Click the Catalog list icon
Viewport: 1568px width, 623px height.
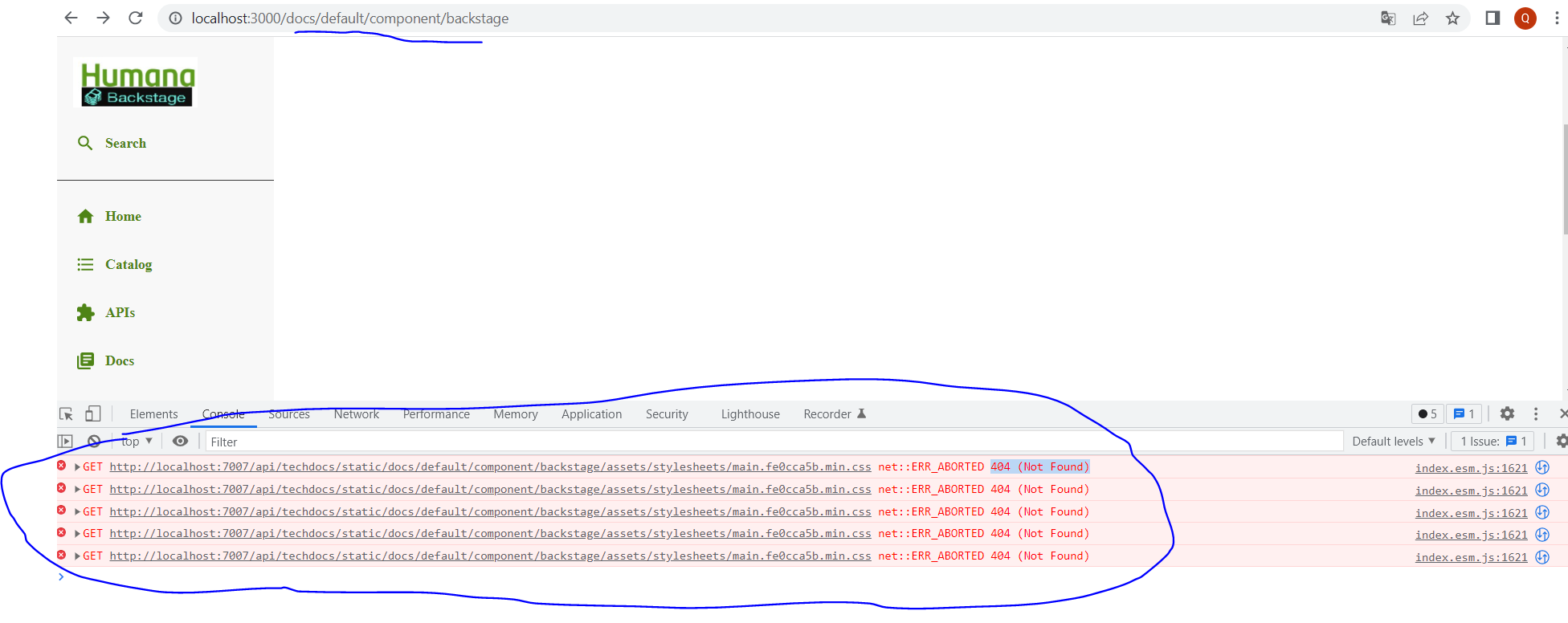pos(85,264)
